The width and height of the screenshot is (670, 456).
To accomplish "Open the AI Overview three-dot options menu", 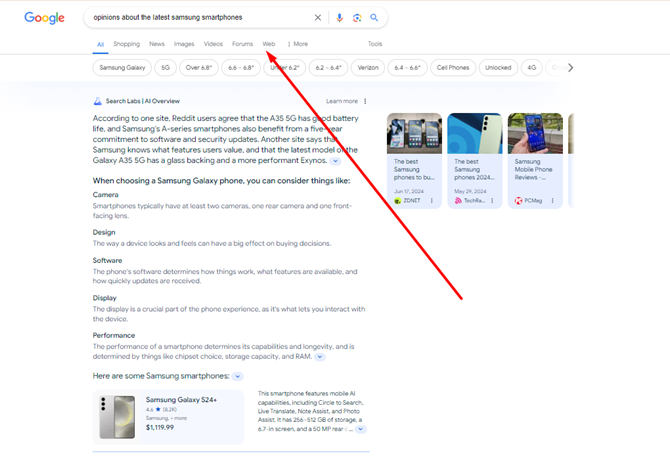I will [x=365, y=101].
